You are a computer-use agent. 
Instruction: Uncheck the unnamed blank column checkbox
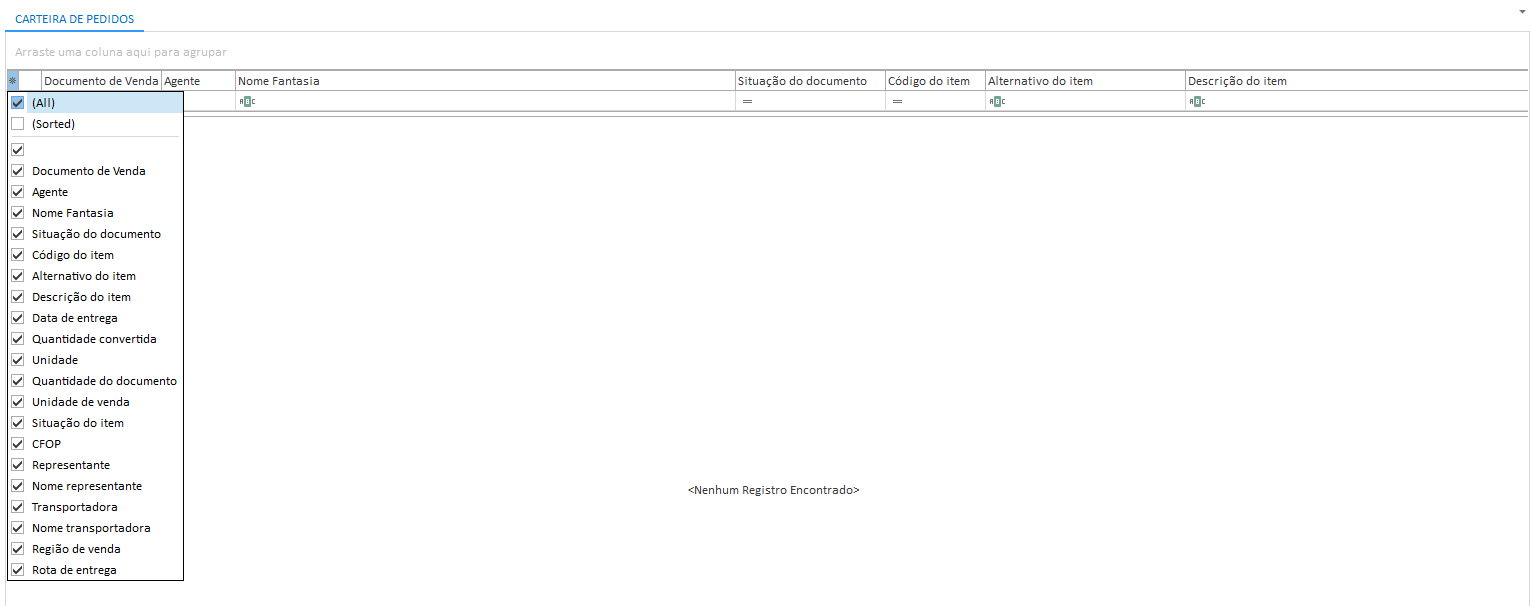tap(17, 150)
